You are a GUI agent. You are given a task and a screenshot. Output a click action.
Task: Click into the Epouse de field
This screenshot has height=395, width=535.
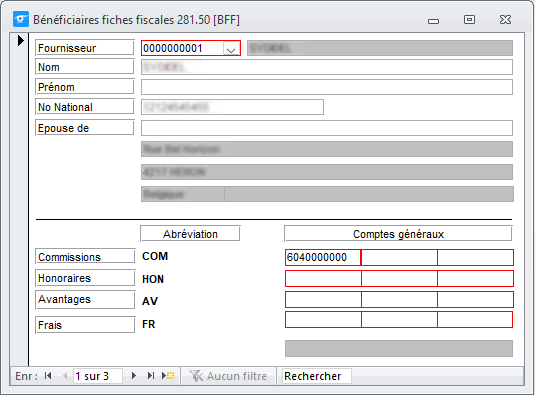327,128
